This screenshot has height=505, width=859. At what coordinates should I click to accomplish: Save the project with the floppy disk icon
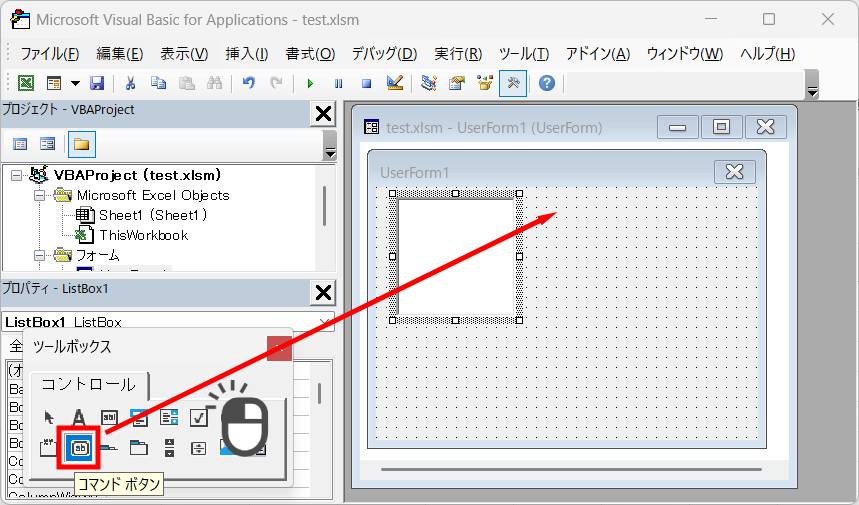(x=97, y=83)
